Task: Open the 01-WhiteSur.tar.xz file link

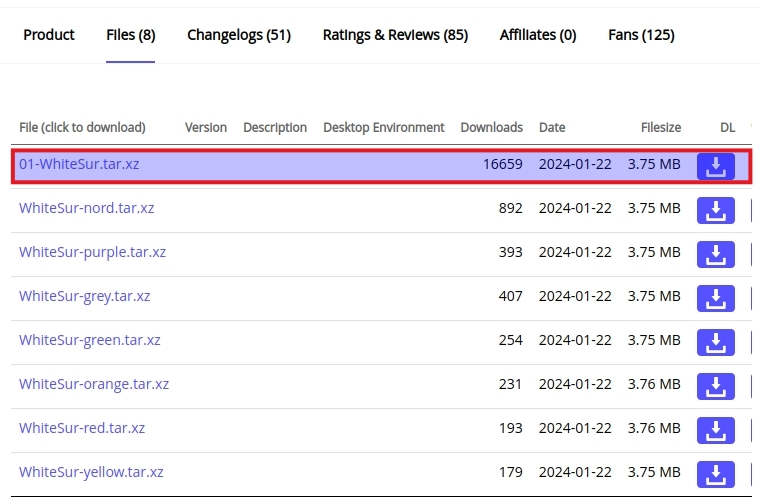Action: tap(79, 164)
